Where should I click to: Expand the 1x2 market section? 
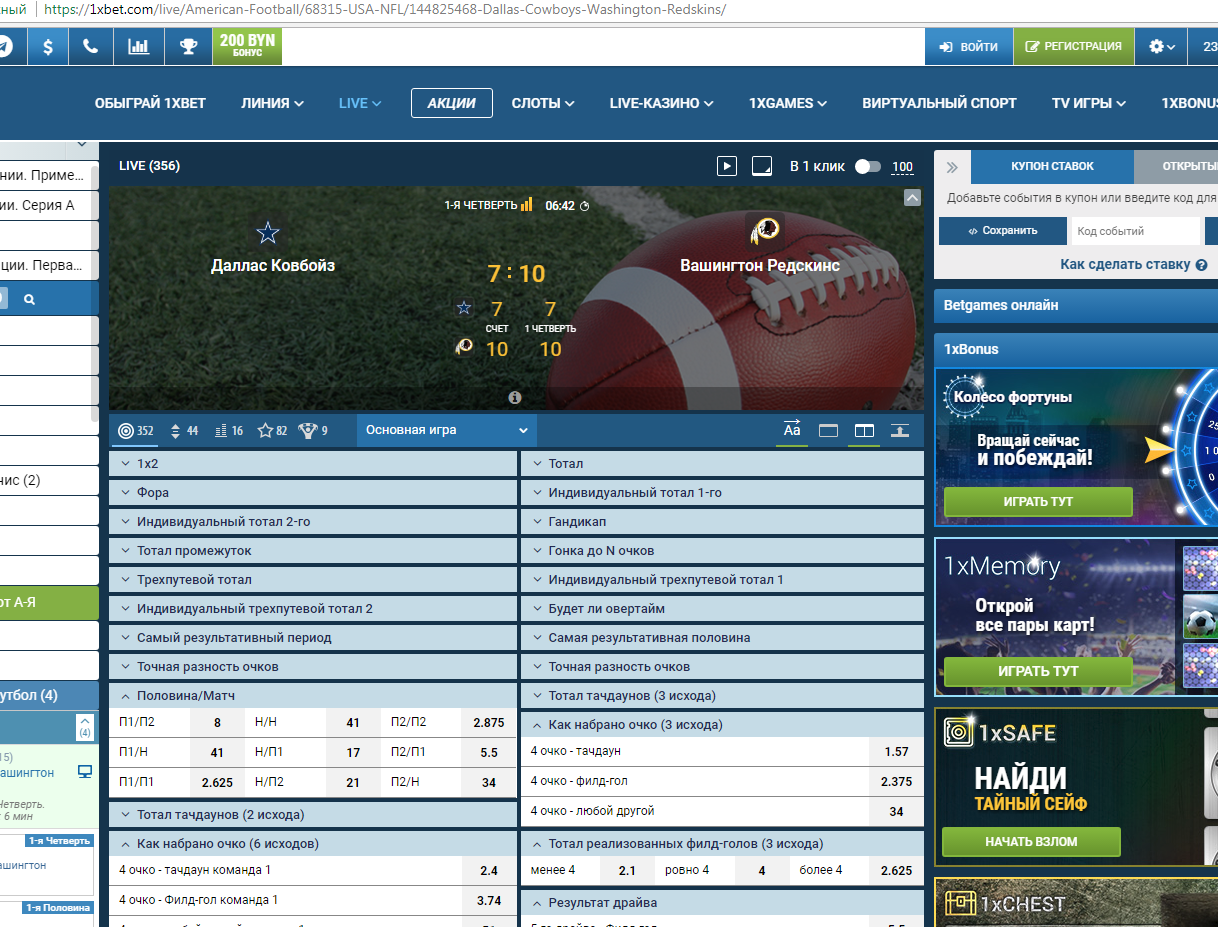tap(313, 464)
